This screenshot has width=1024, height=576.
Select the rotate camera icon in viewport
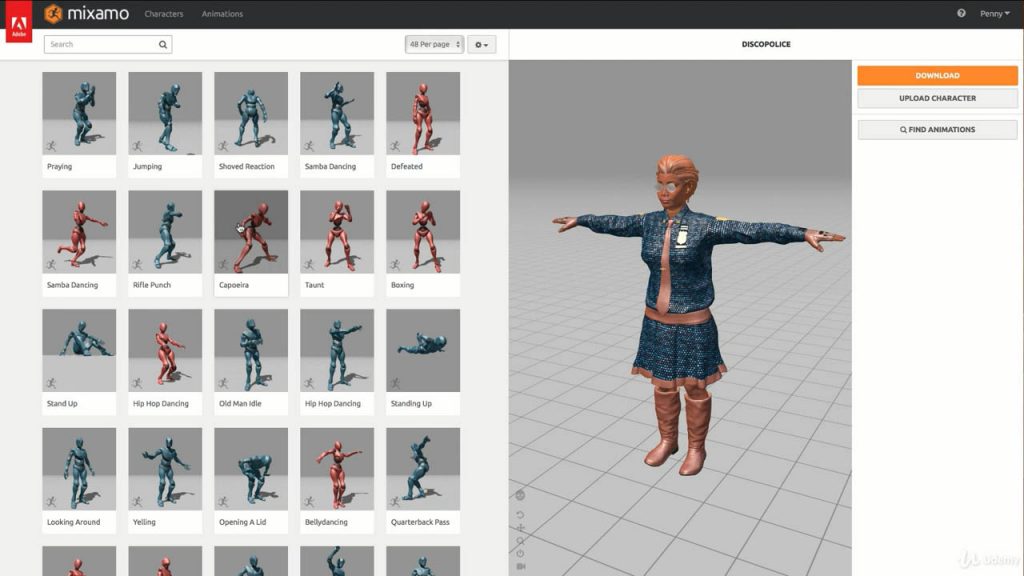[x=520, y=515]
